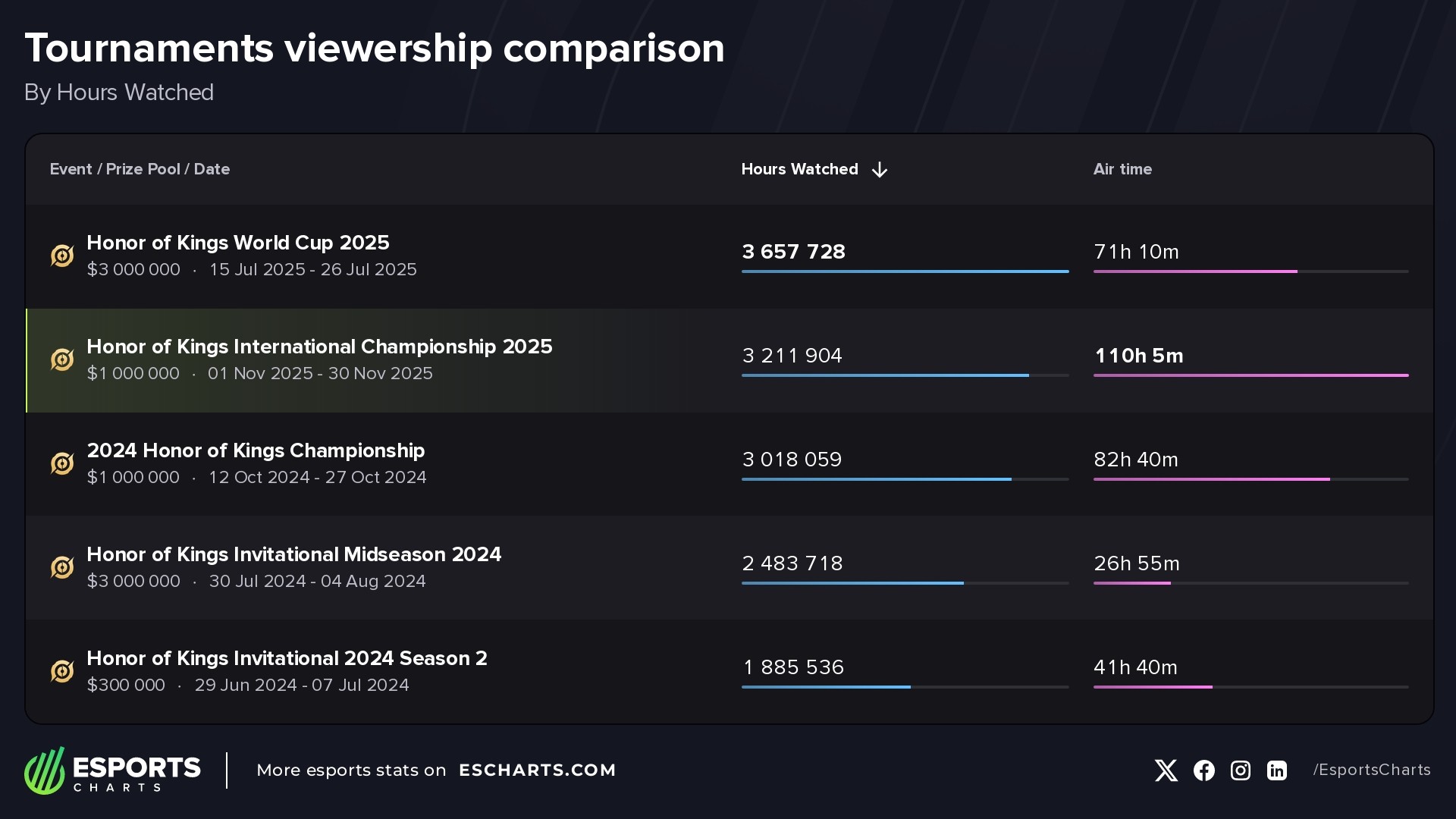Click the Esports Charts logo
1456x819 pixels.
(x=112, y=770)
